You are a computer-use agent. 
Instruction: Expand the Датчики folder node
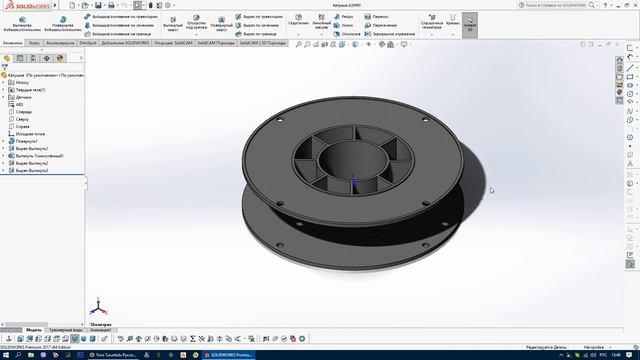3,97
